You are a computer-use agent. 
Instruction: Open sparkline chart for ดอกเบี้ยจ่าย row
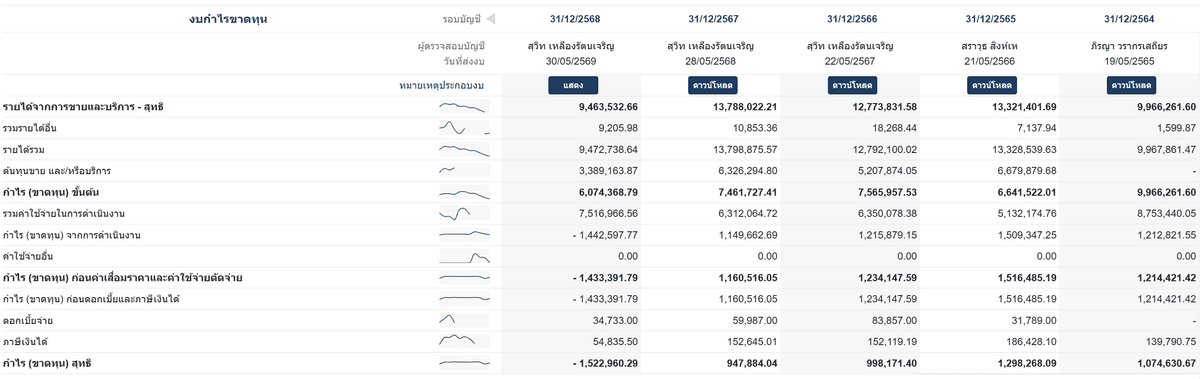coord(465,320)
